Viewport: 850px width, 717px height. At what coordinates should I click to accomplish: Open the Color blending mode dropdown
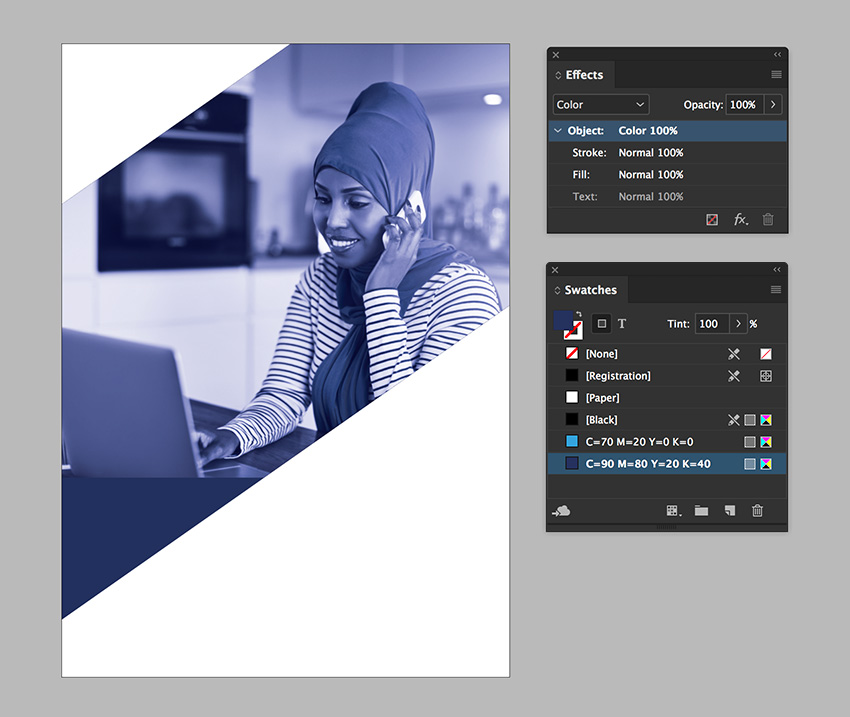[600, 104]
